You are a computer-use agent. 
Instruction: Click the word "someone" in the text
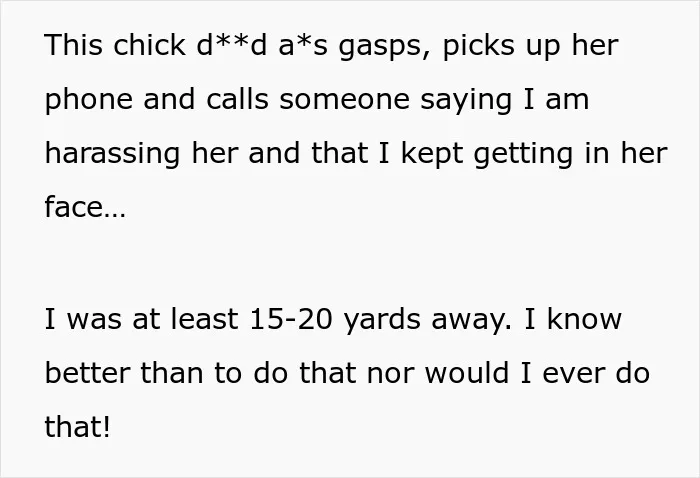344,101
